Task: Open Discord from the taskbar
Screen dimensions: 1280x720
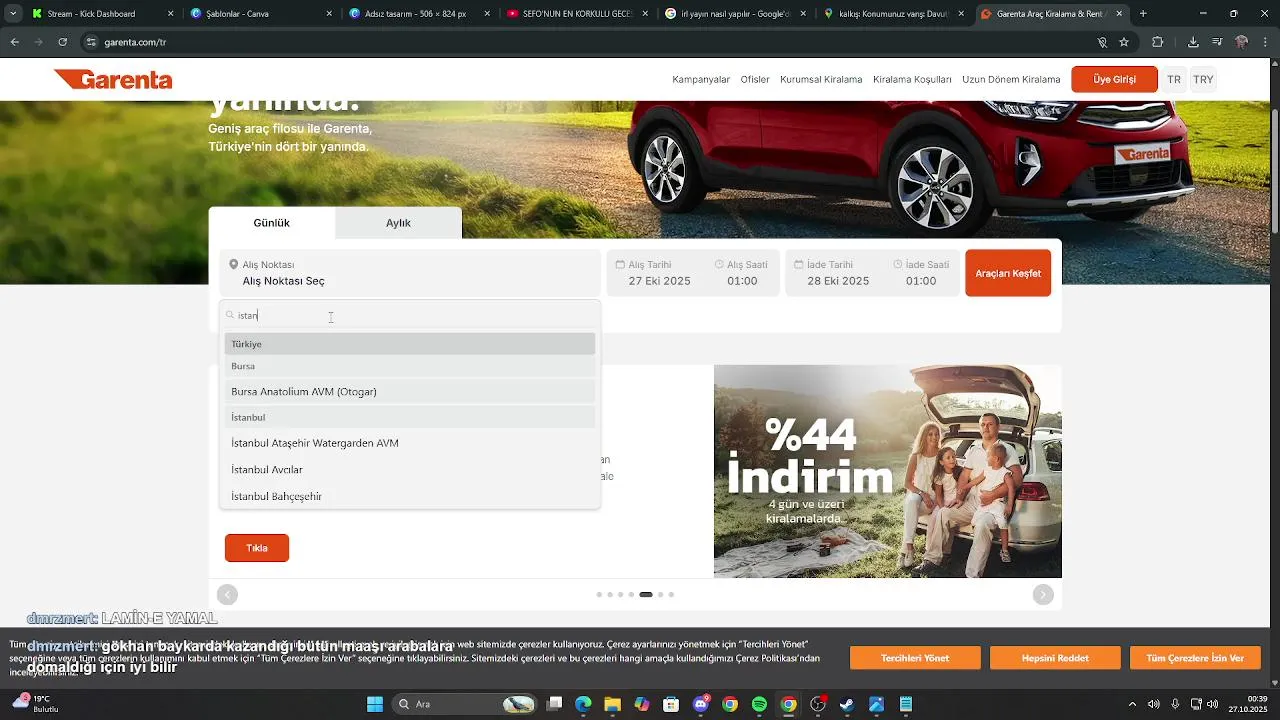Action: 700,704
